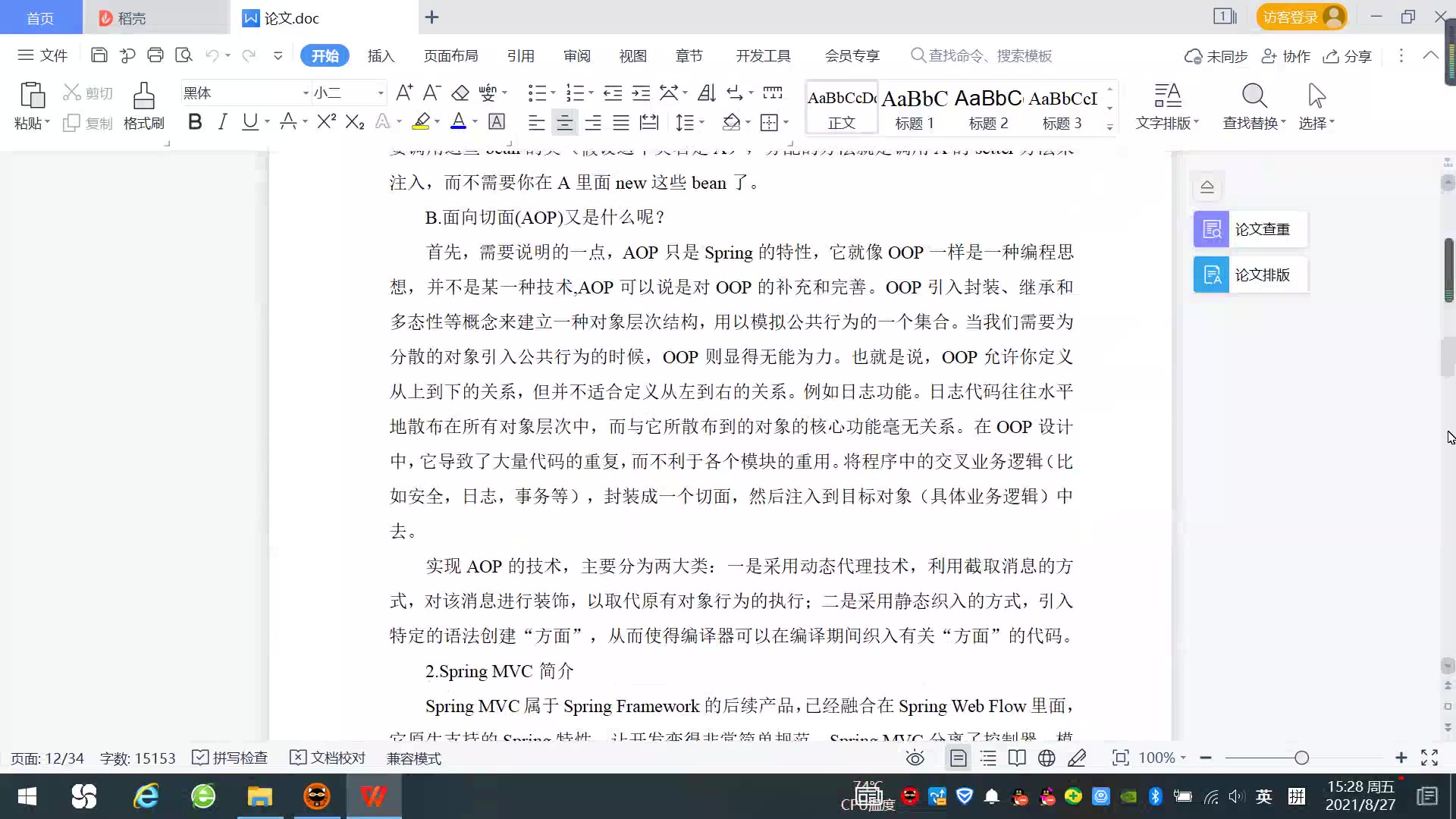Click the Undo arrow

(x=212, y=55)
